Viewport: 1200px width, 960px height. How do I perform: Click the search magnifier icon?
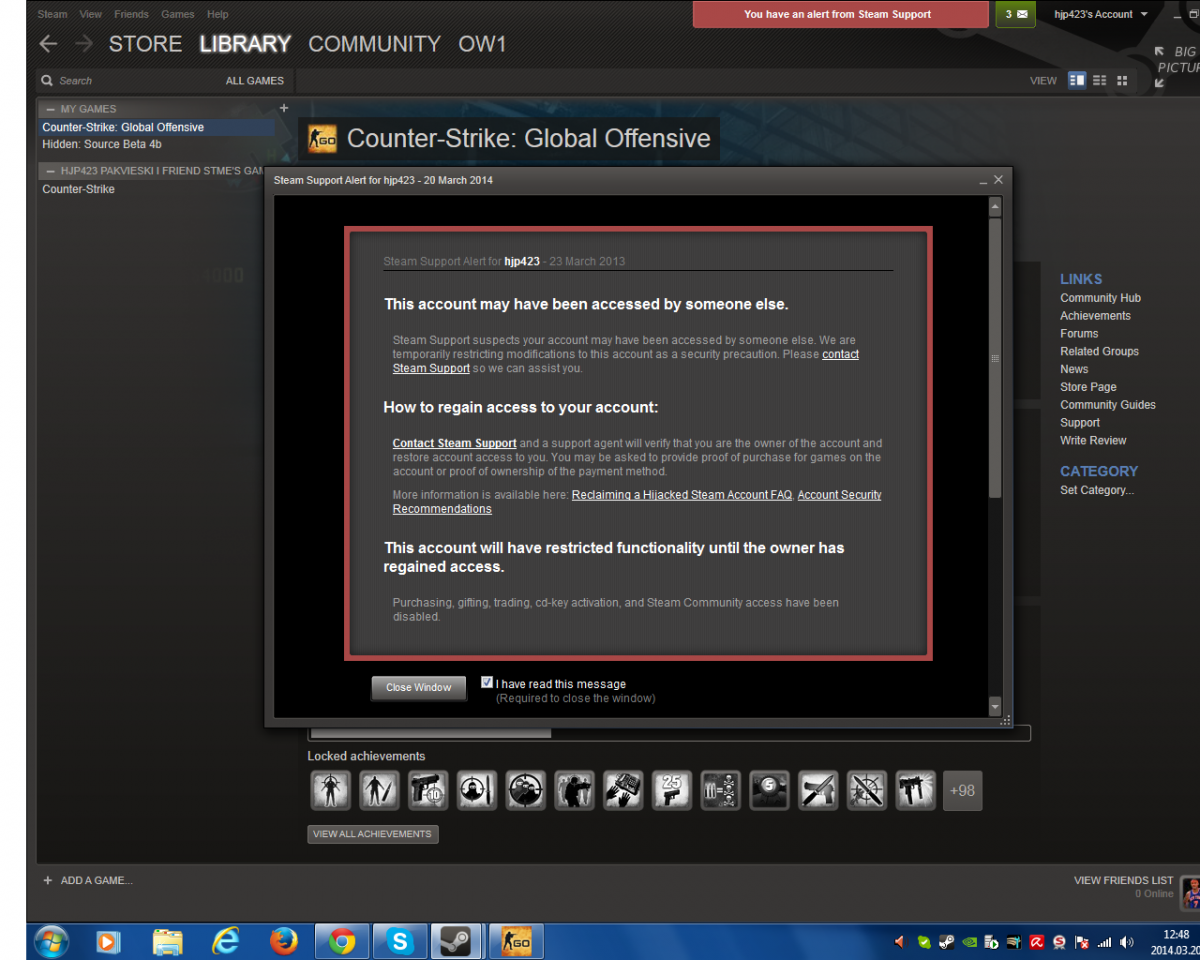click(x=47, y=81)
